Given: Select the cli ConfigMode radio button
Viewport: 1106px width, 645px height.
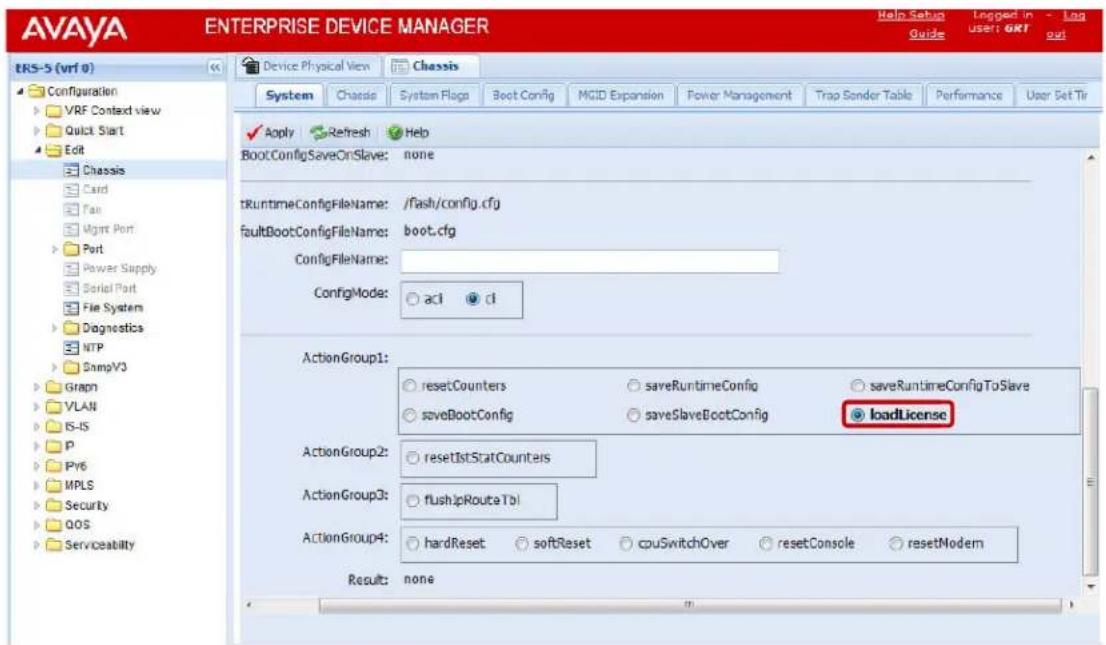Looking at the screenshot, I should (x=473, y=299).
